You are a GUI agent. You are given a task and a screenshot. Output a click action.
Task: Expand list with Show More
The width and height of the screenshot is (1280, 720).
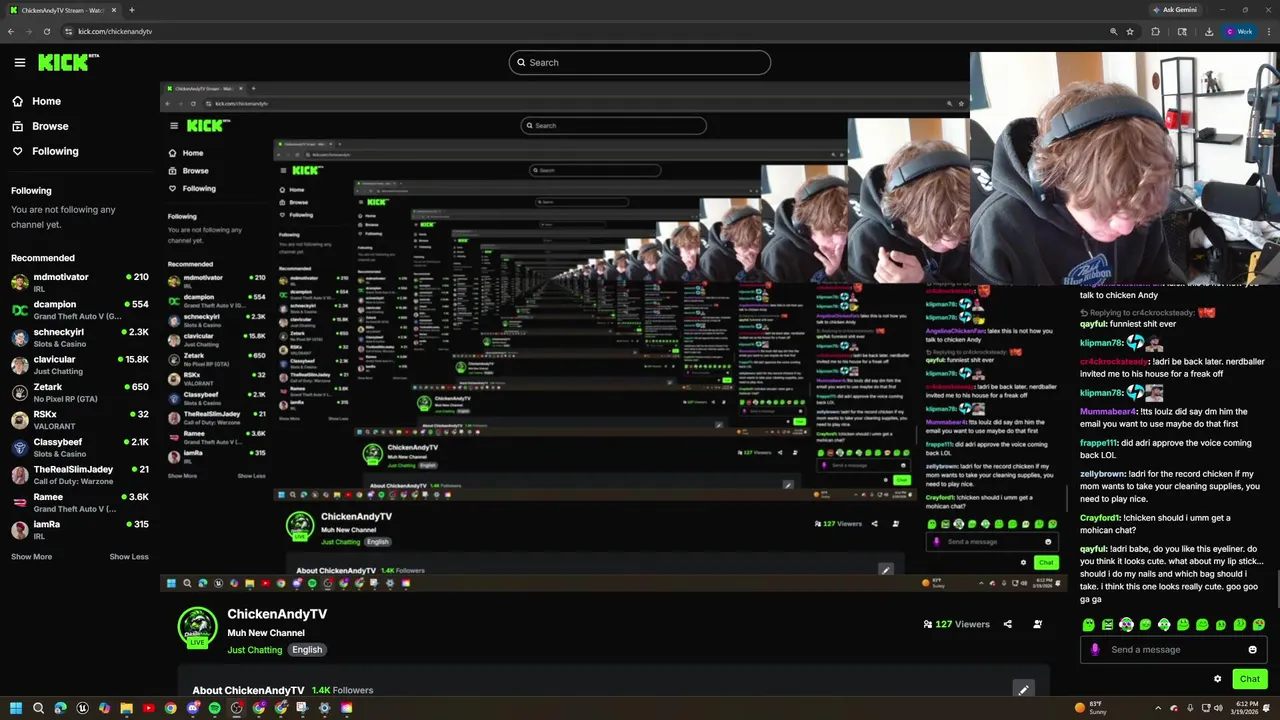(31, 556)
